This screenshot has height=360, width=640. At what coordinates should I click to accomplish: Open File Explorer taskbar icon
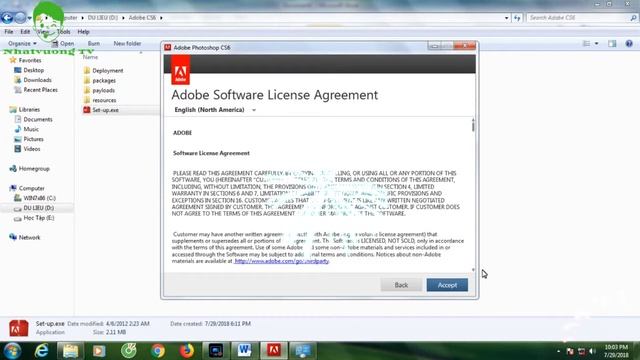point(70,351)
